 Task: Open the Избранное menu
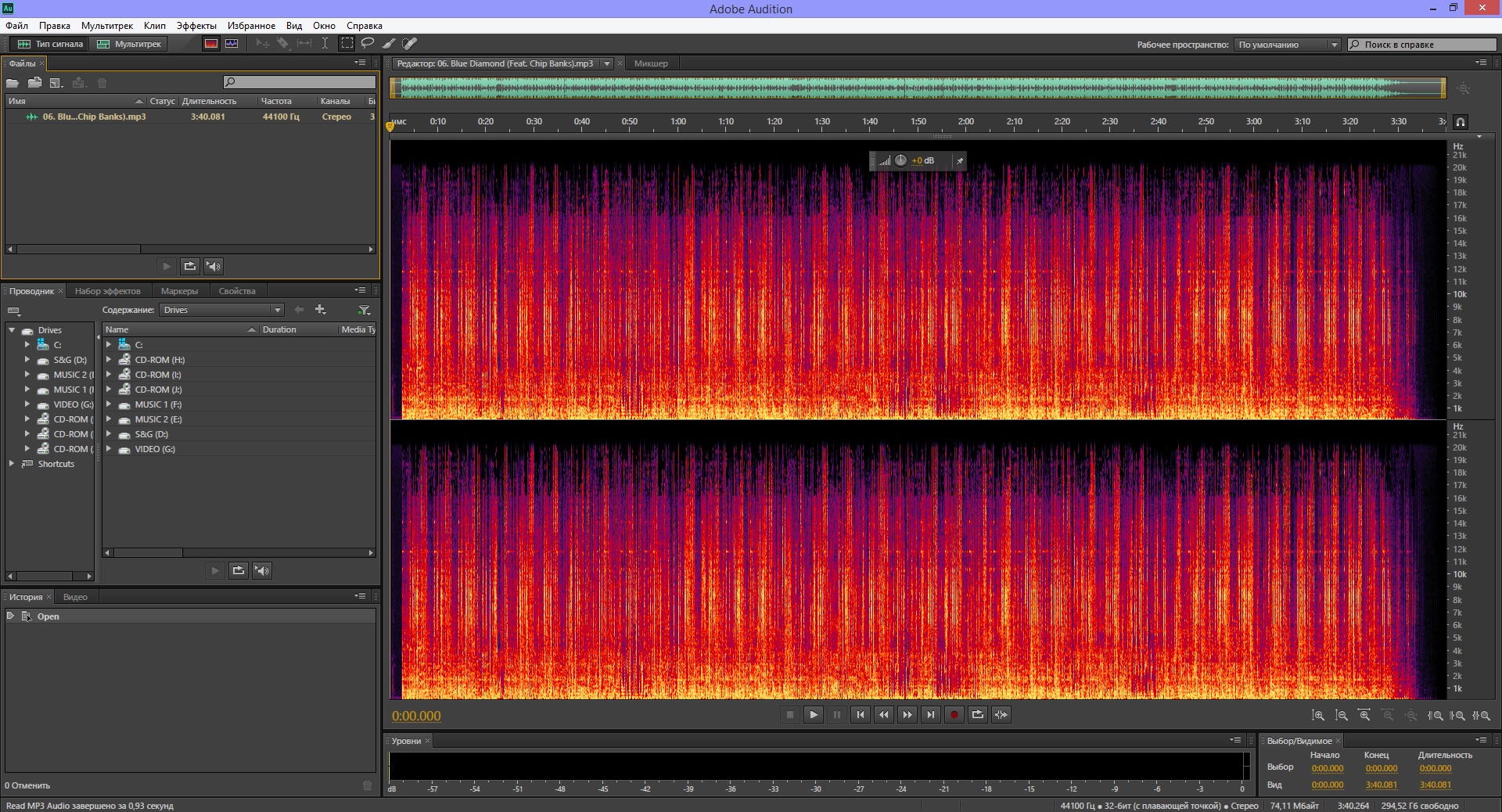251,26
